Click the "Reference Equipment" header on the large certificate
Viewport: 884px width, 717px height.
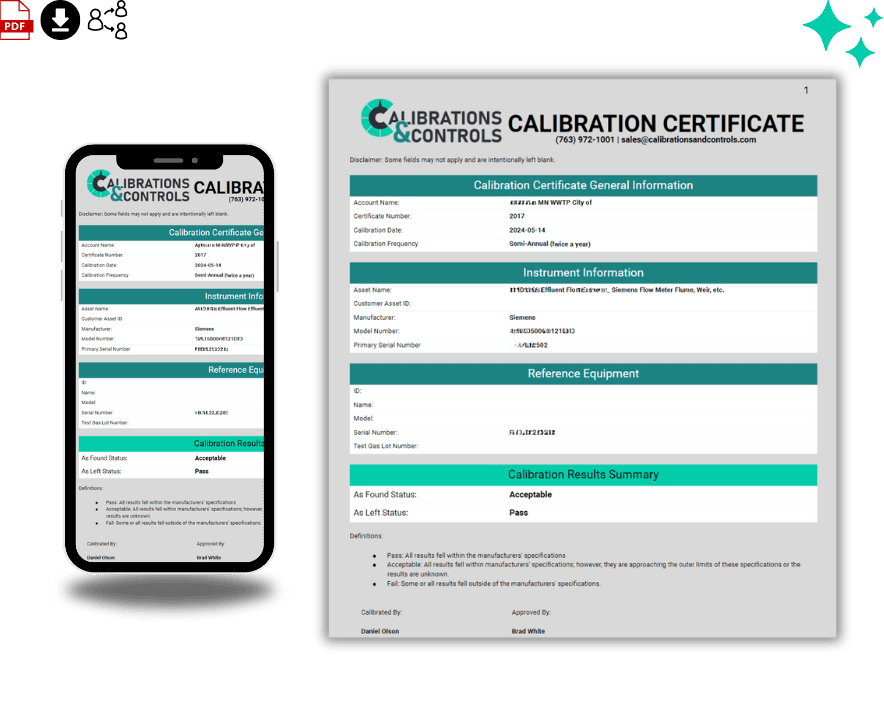pos(583,374)
